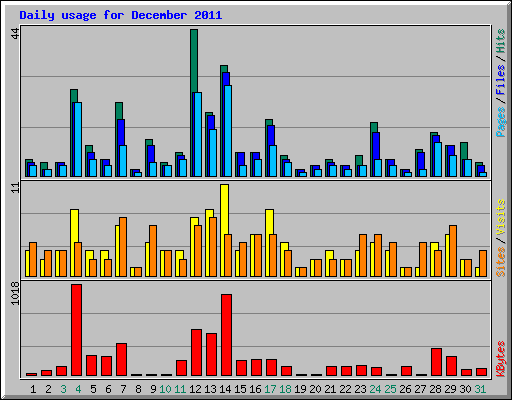The image size is (512, 400).
Task: Click the Files legend label
Action: click(500, 80)
